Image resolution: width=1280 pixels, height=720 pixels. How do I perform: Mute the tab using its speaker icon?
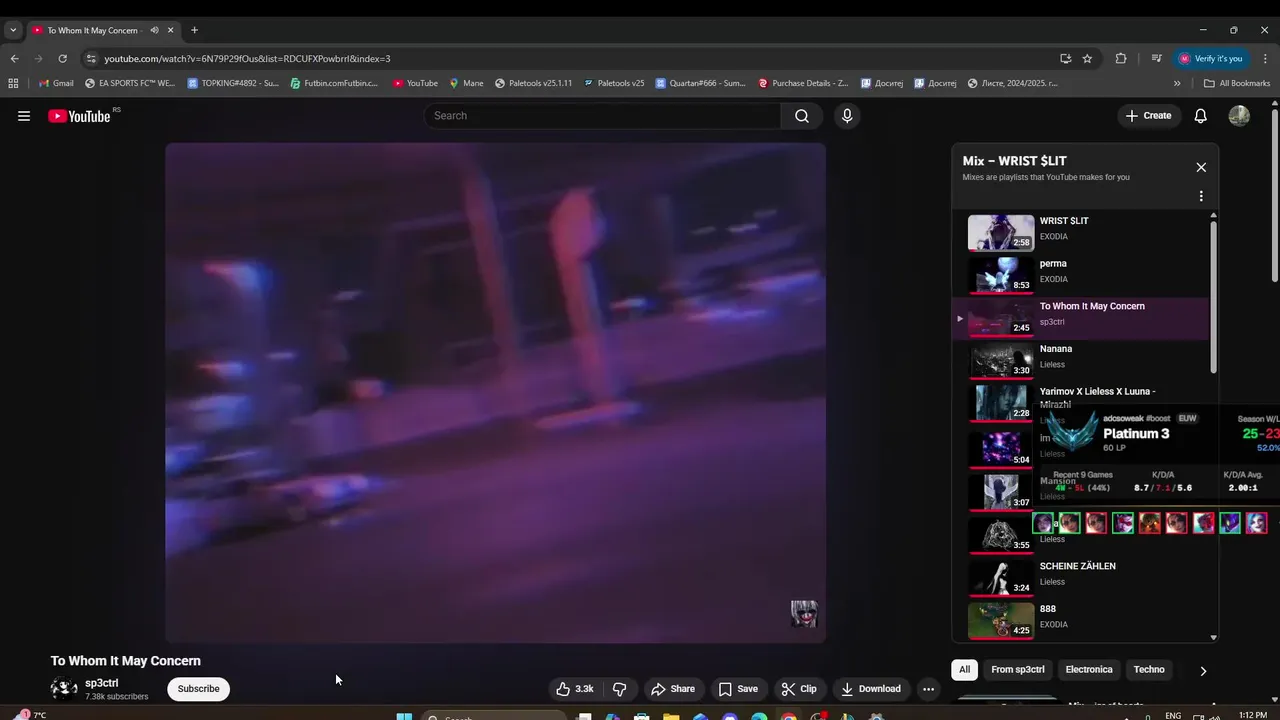click(154, 30)
